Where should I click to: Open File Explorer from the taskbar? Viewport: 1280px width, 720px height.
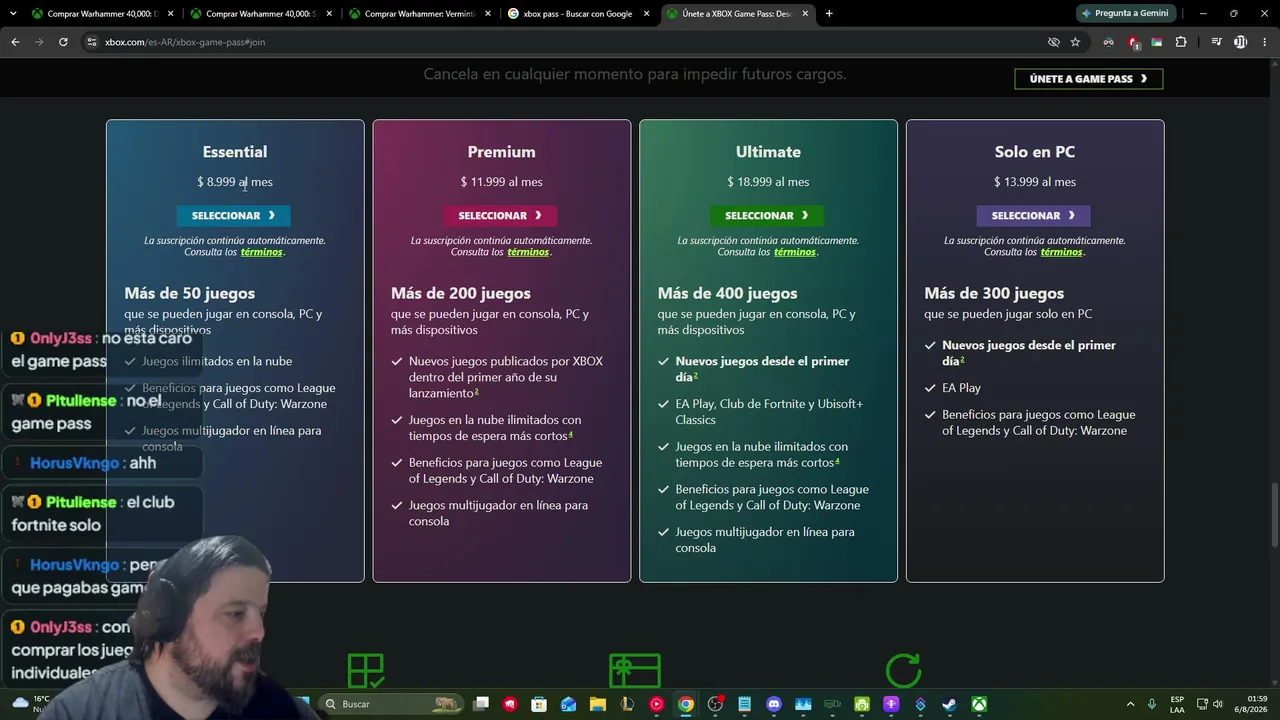[598, 704]
